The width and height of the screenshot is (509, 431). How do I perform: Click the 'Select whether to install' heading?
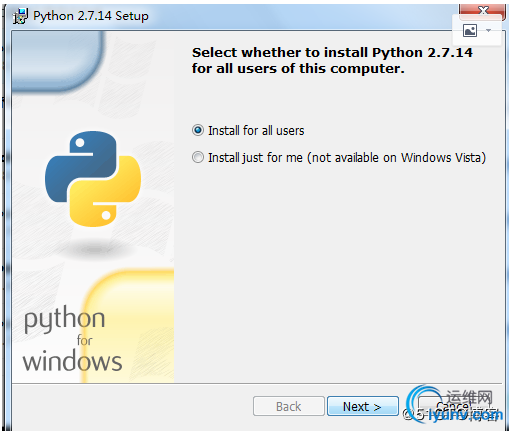click(332, 60)
